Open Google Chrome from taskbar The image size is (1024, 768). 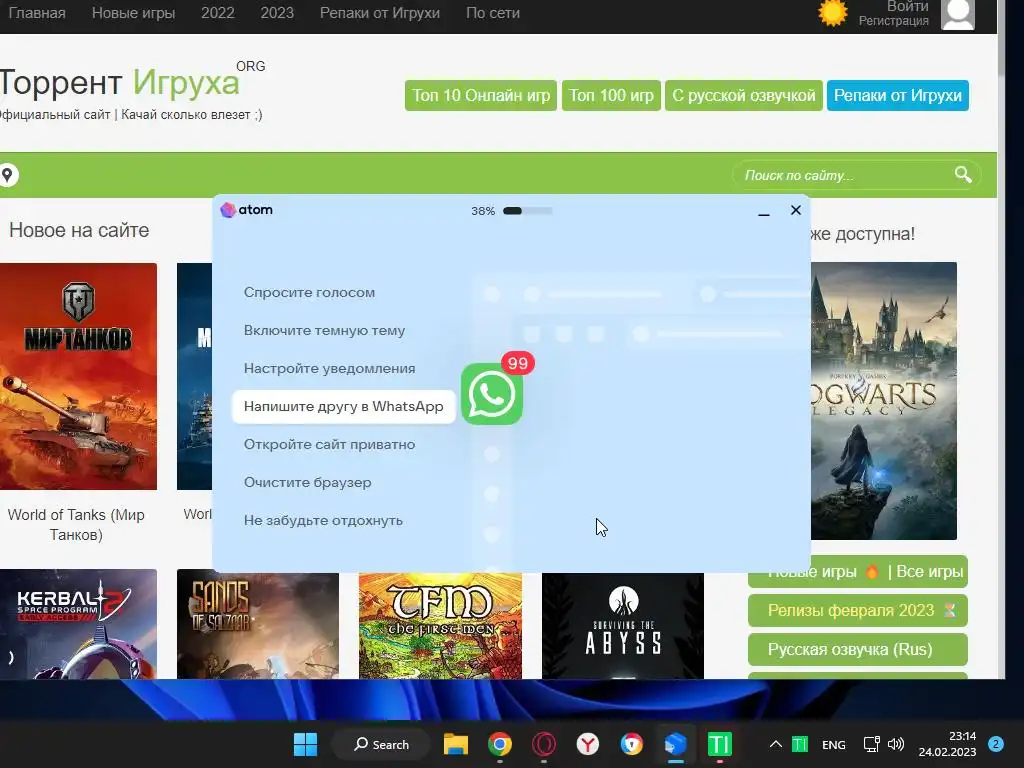click(500, 744)
